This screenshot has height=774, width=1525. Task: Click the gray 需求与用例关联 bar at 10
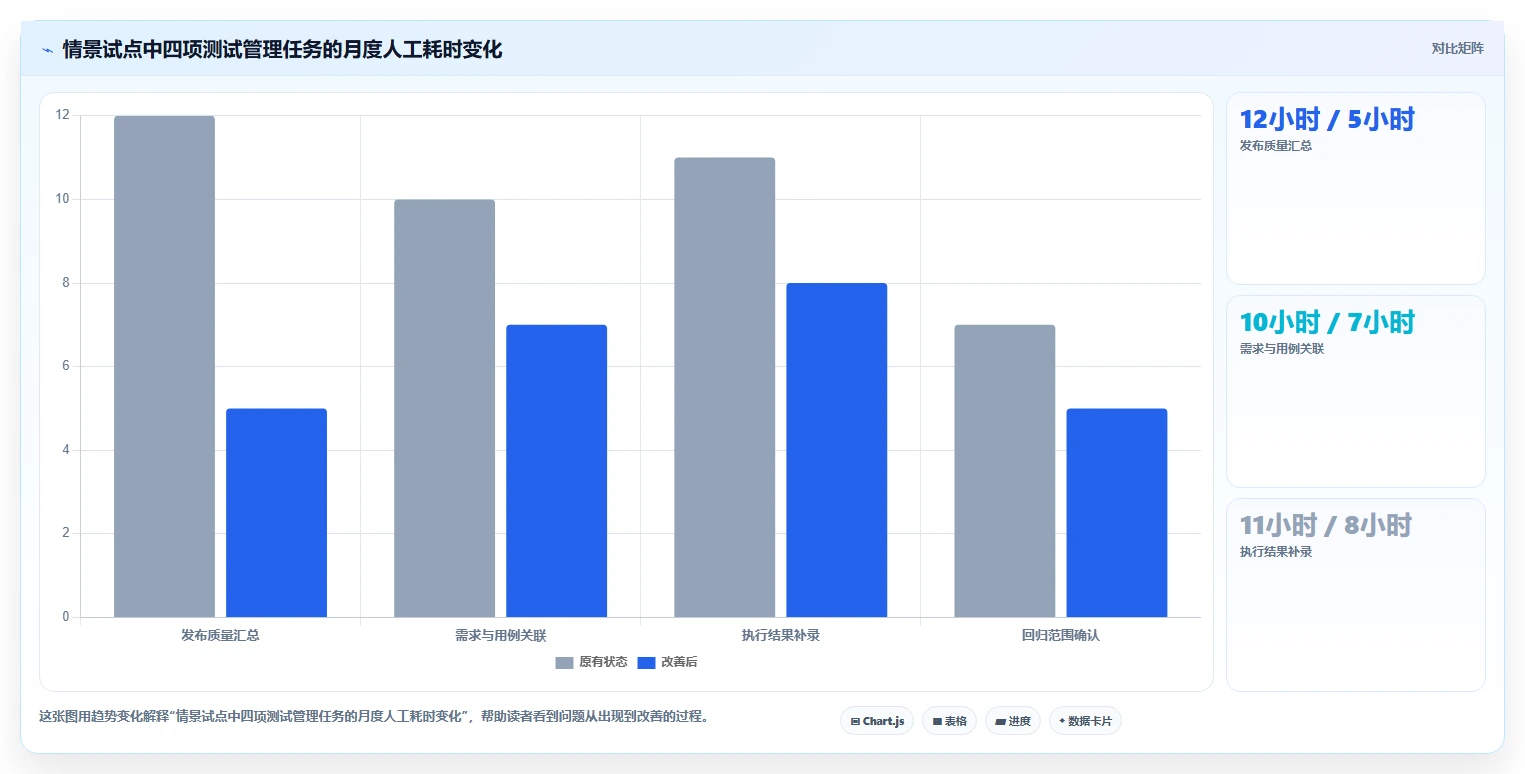point(444,408)
